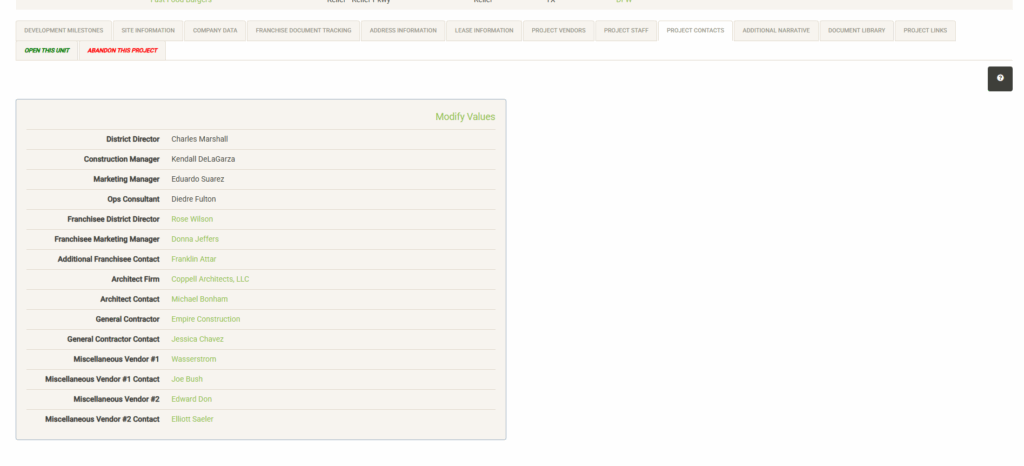Open Rose Wilson contact link
The height and width of the screenshot is (466, 1024).
click(192, 219)
